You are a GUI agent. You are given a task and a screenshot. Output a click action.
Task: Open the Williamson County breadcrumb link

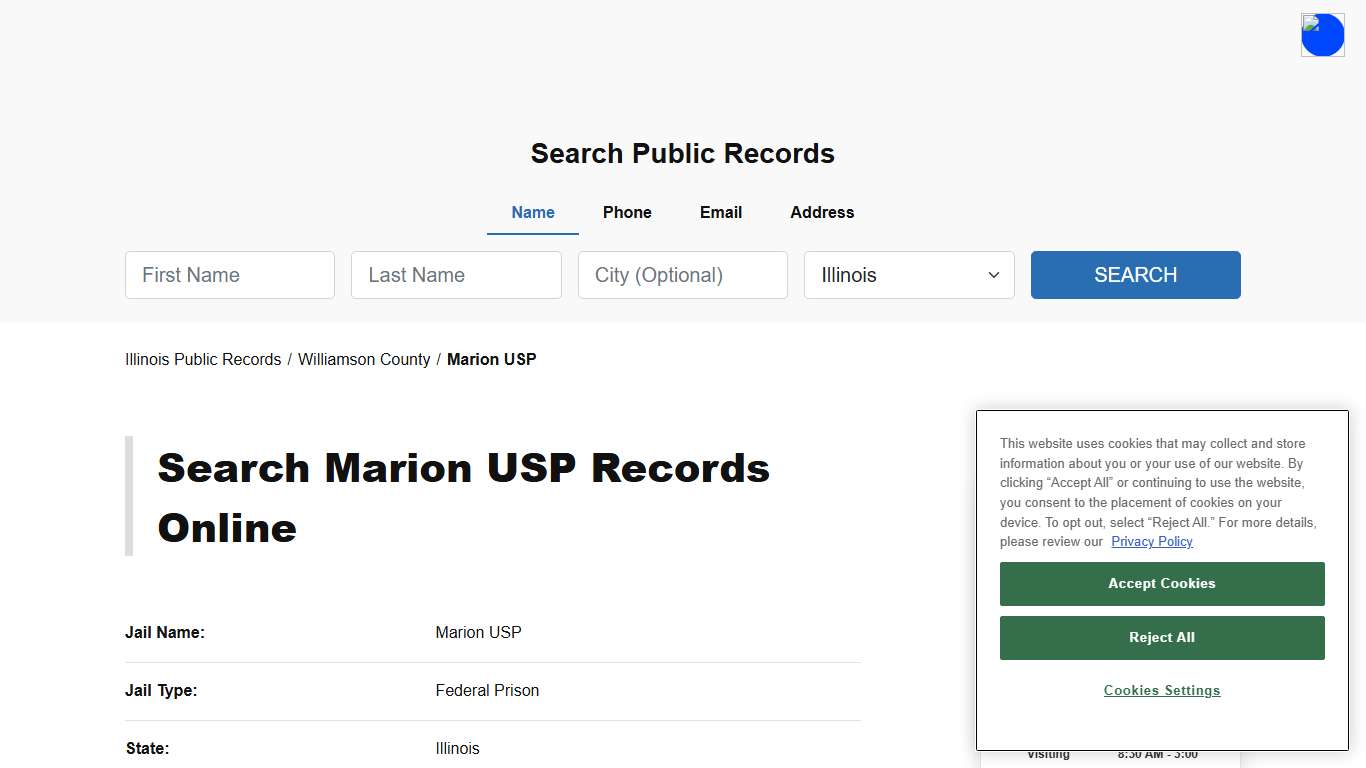pos(364,359)
